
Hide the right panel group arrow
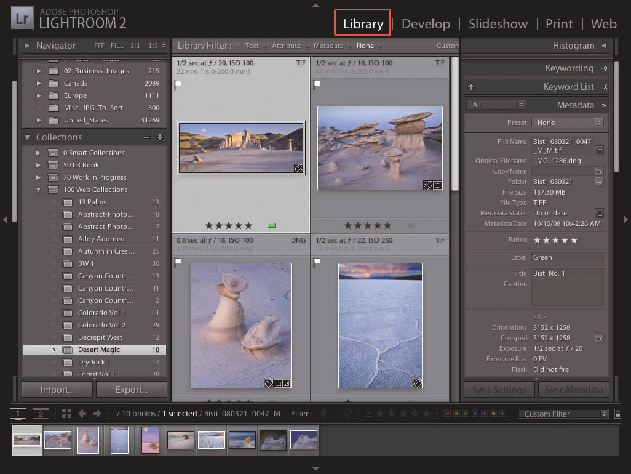[x=626, y=220]
